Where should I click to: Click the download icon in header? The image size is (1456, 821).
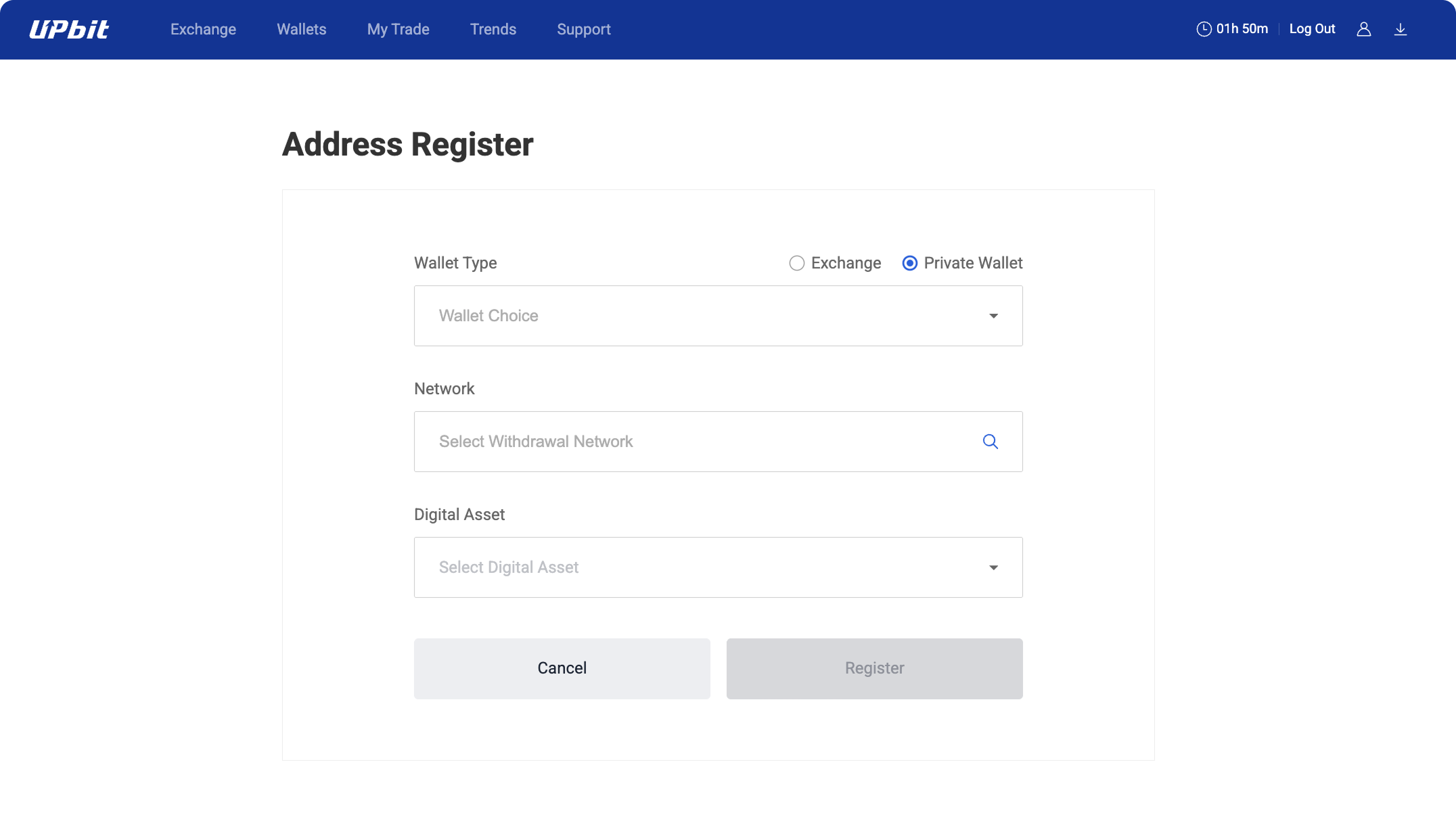point(1401,29)
